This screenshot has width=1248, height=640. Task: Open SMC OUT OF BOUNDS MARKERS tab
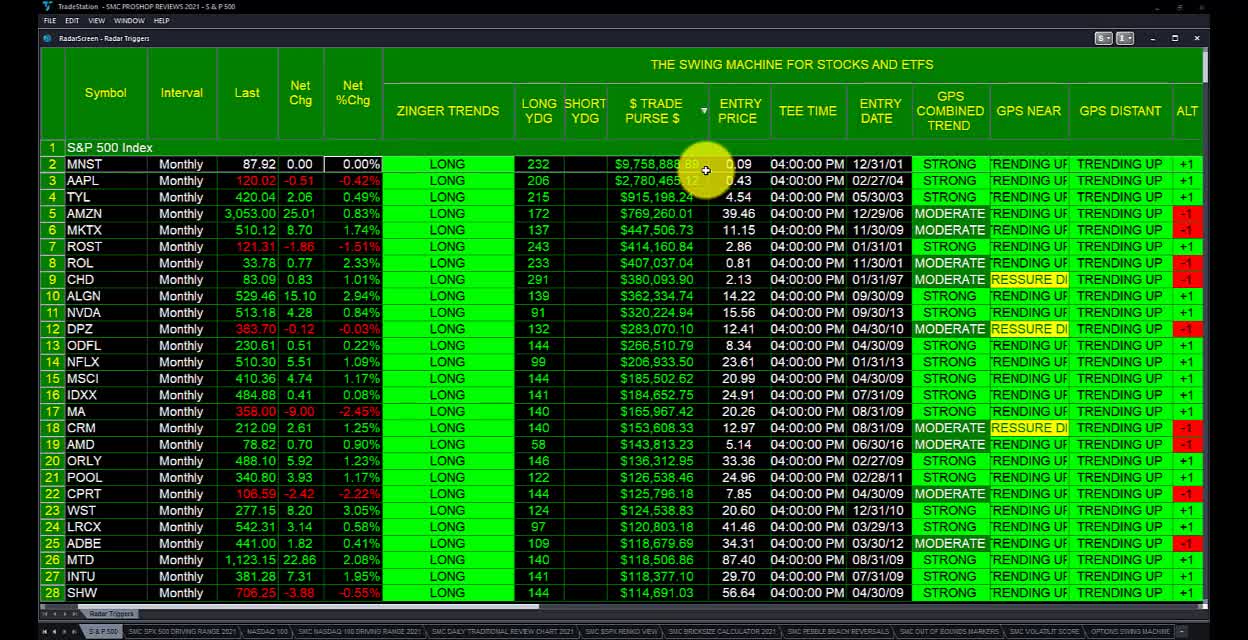949,632
